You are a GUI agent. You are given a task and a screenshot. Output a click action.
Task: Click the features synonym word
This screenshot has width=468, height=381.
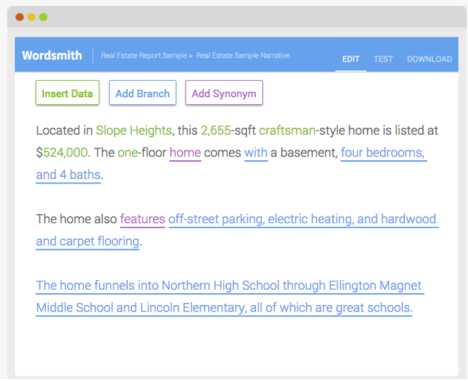point(142,219)
